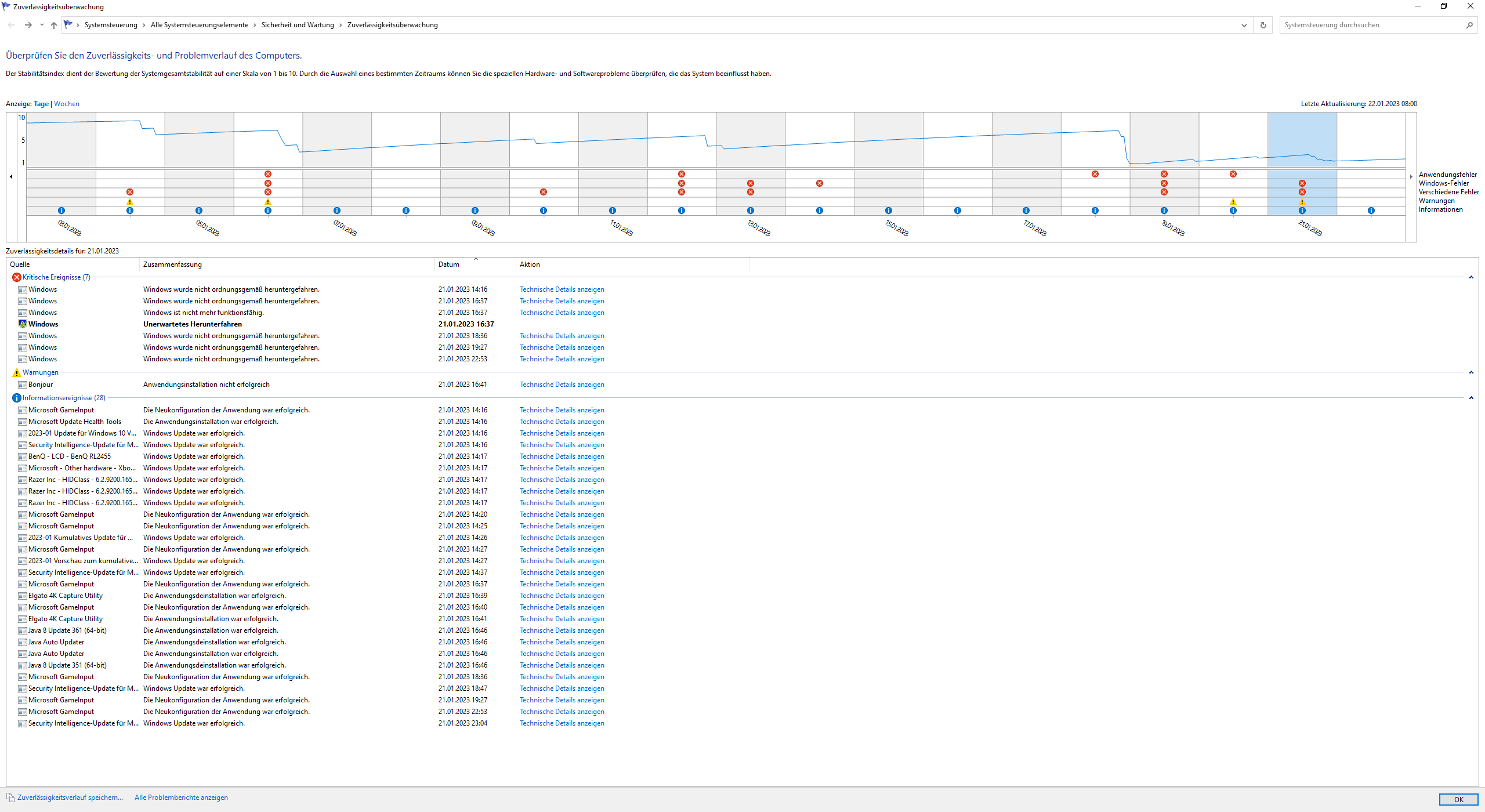1485x812 pixels.
Task: Collapse the Kritische Ereignisse group
Action: point(1471,277)
